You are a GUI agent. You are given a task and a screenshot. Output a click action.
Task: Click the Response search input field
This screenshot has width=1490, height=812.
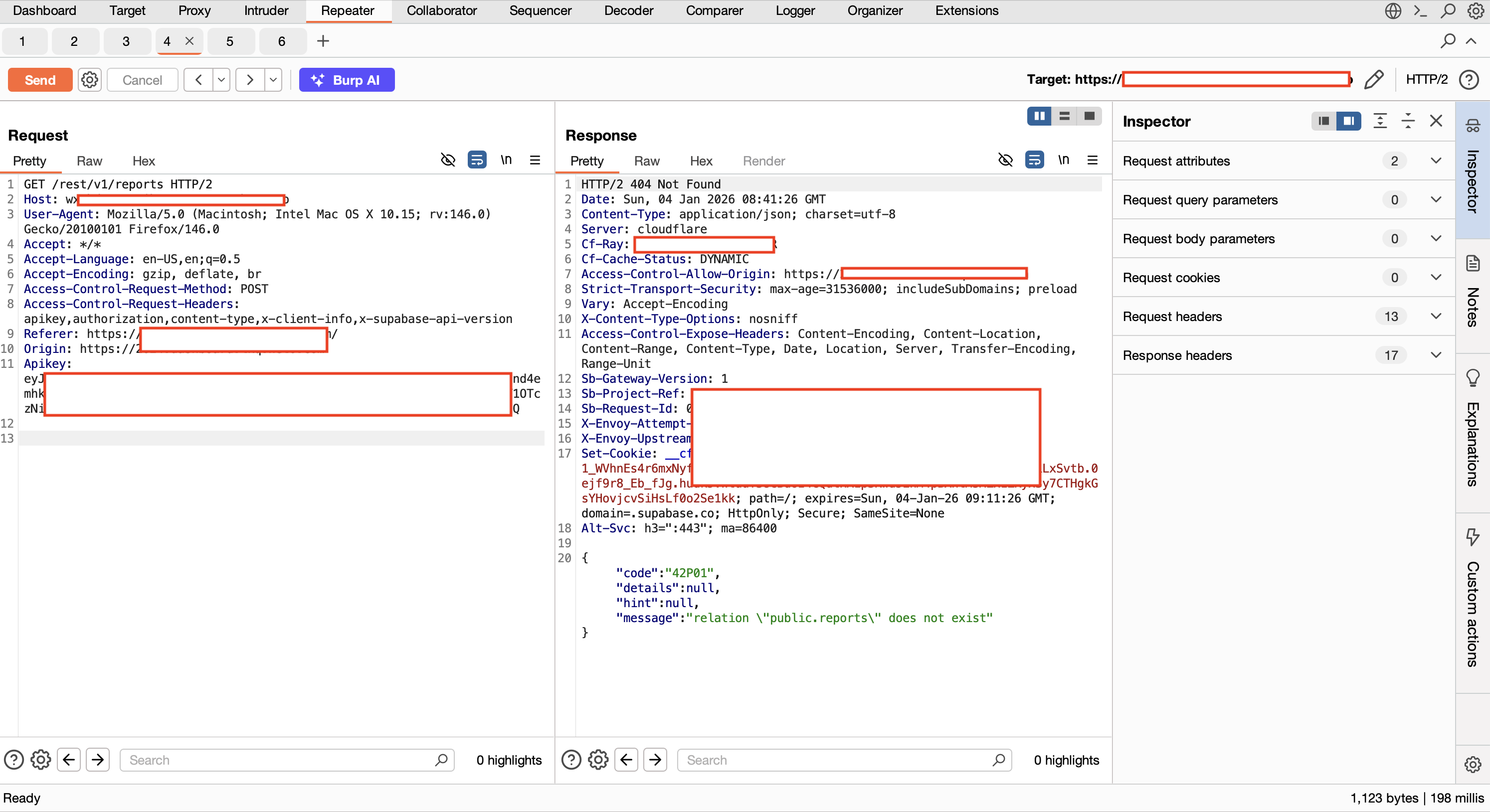point(845,760)
